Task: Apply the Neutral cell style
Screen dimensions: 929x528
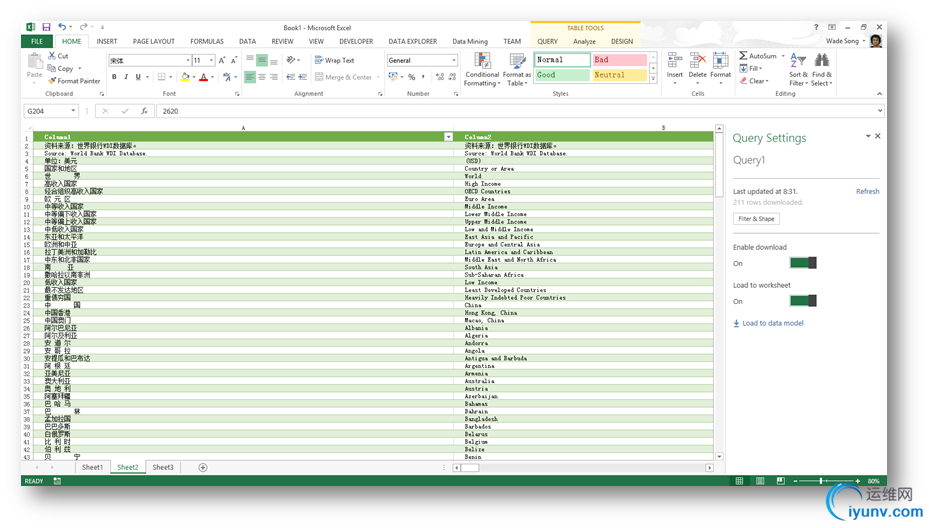Action: pos(619,75)
